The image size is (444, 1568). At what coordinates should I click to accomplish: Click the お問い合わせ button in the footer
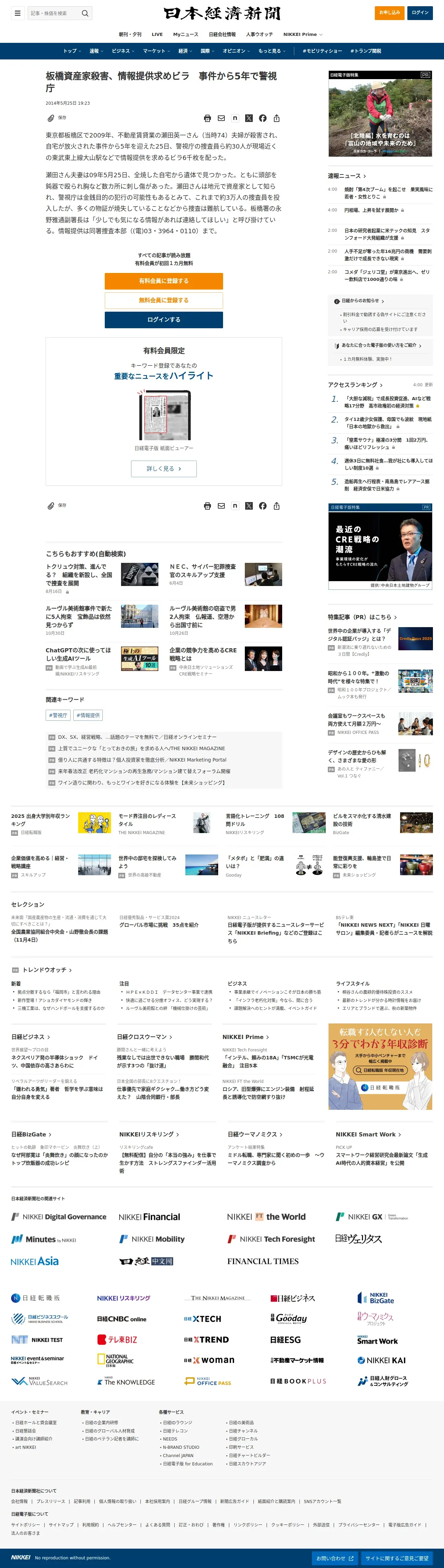(334, 1558)
